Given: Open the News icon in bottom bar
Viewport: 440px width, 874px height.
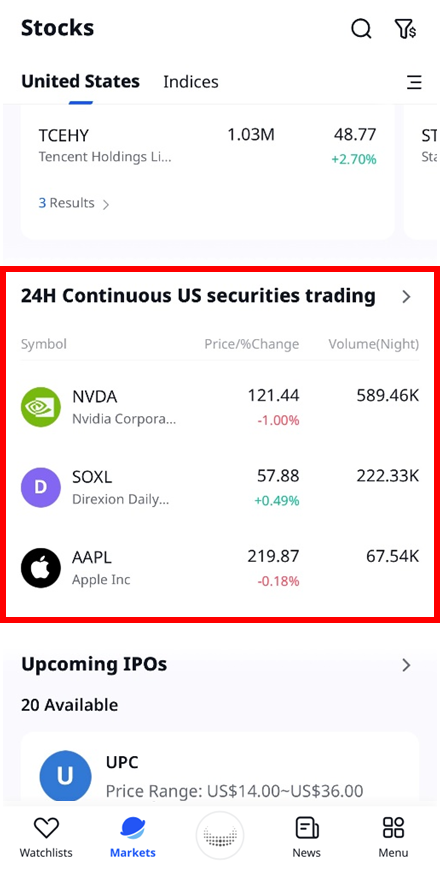Looking at the screenshot, I should click(x=307, y=828).
